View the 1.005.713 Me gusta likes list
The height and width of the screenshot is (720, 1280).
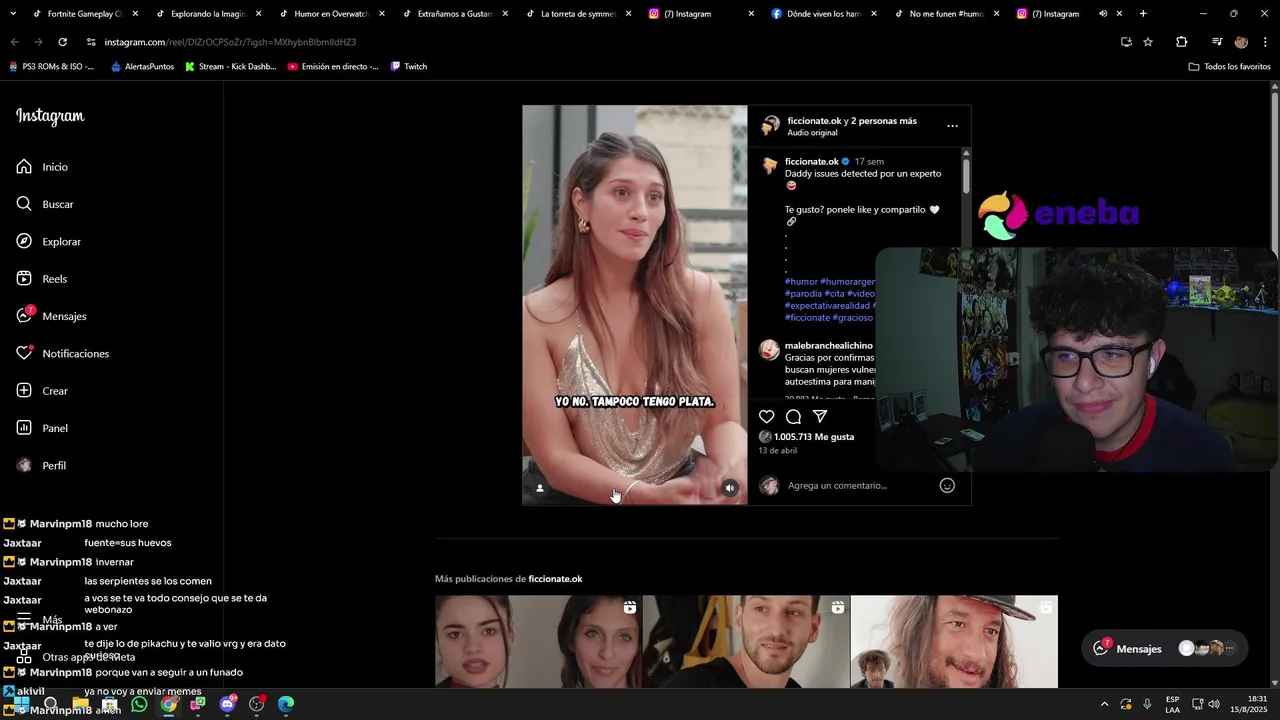coord(814,437)
